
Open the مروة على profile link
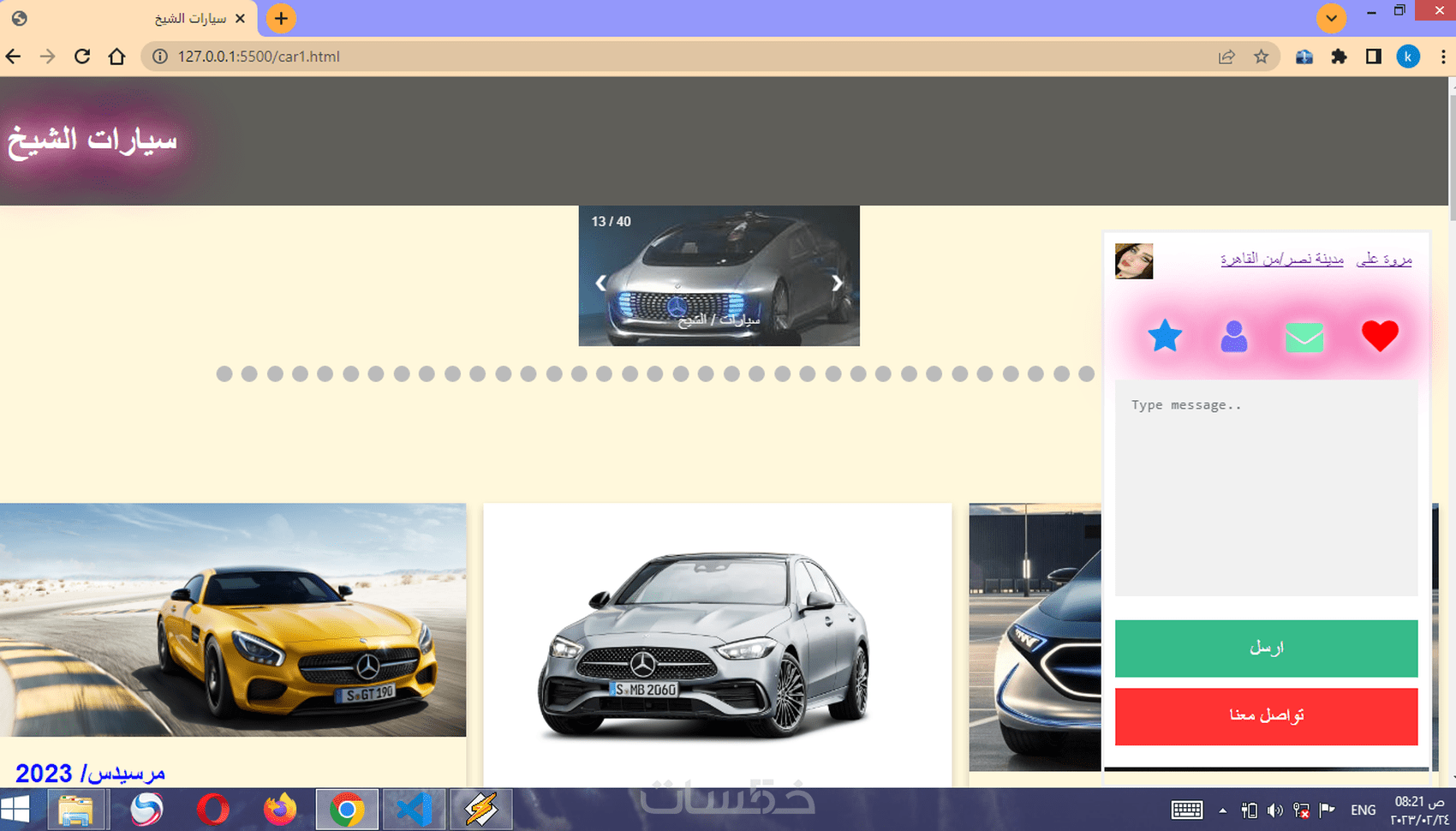pyautogui.click(x=1384, y=259)
